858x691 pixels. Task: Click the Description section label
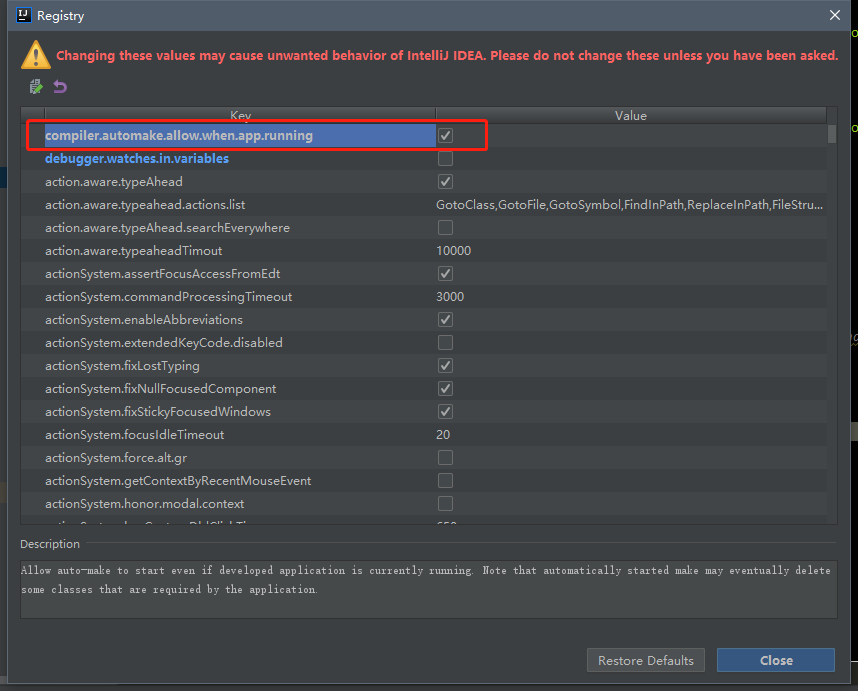(x=50, y=543)
